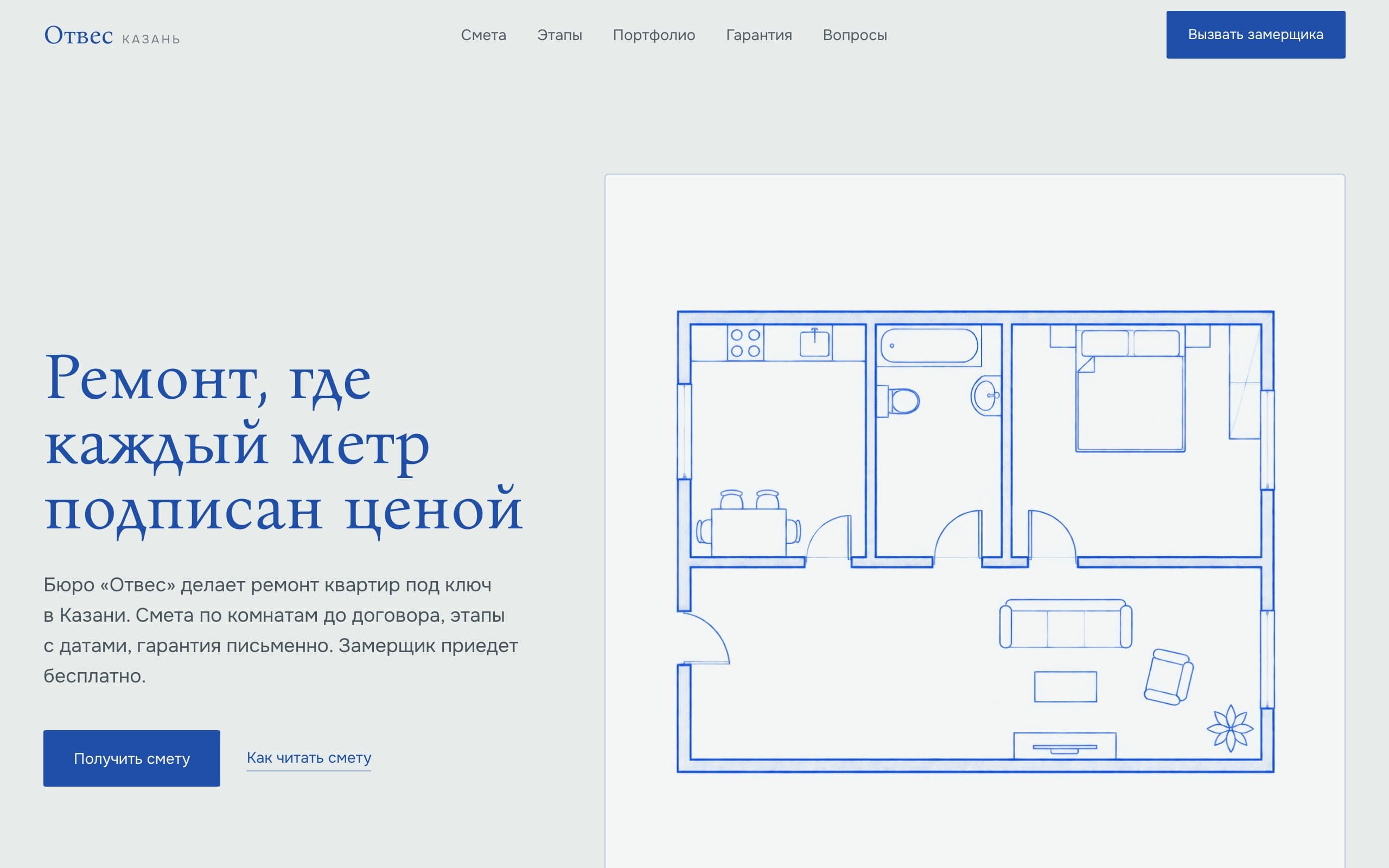
Task: Go to the Этапы section
Action: pos(559,35)
